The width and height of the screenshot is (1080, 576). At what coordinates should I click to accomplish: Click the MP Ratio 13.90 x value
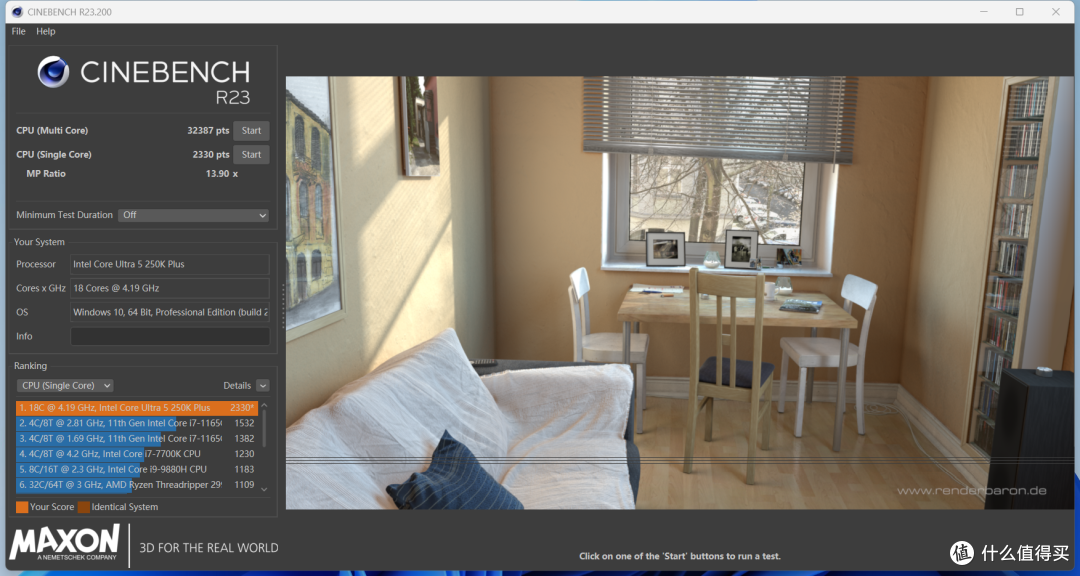pyautogui.click(x=222, y=174)
